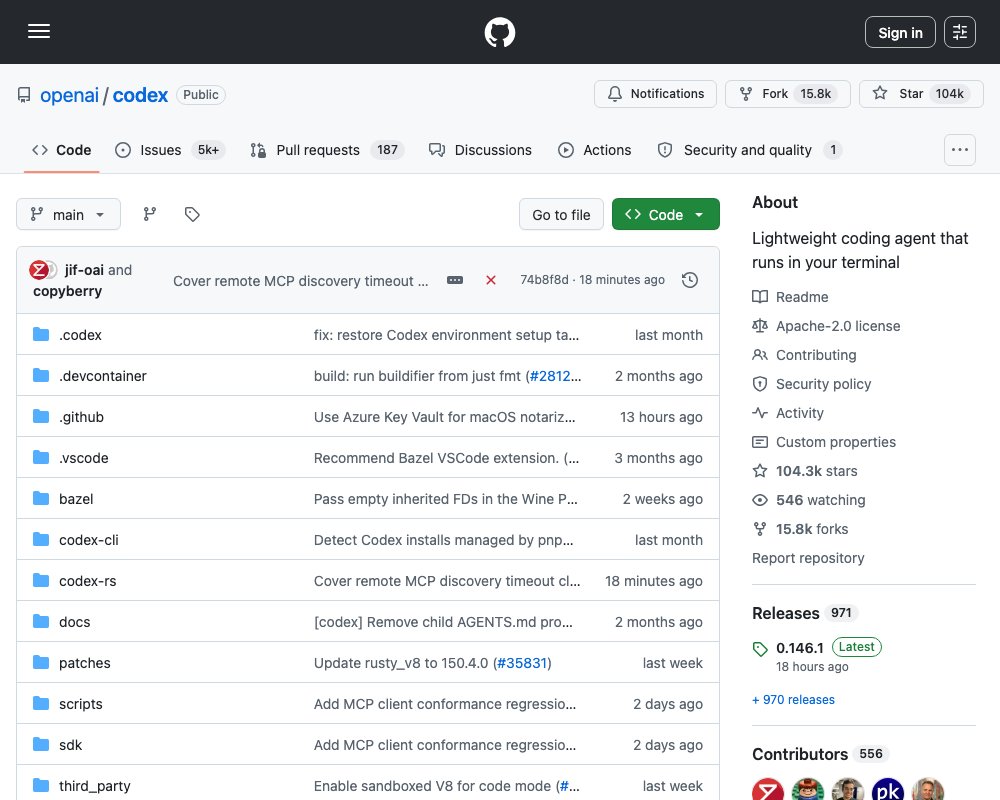The image size is (1000, 800).
Task: Open commit 74b8f8d link
Action: pyautogui.click(x=544, y=280)
